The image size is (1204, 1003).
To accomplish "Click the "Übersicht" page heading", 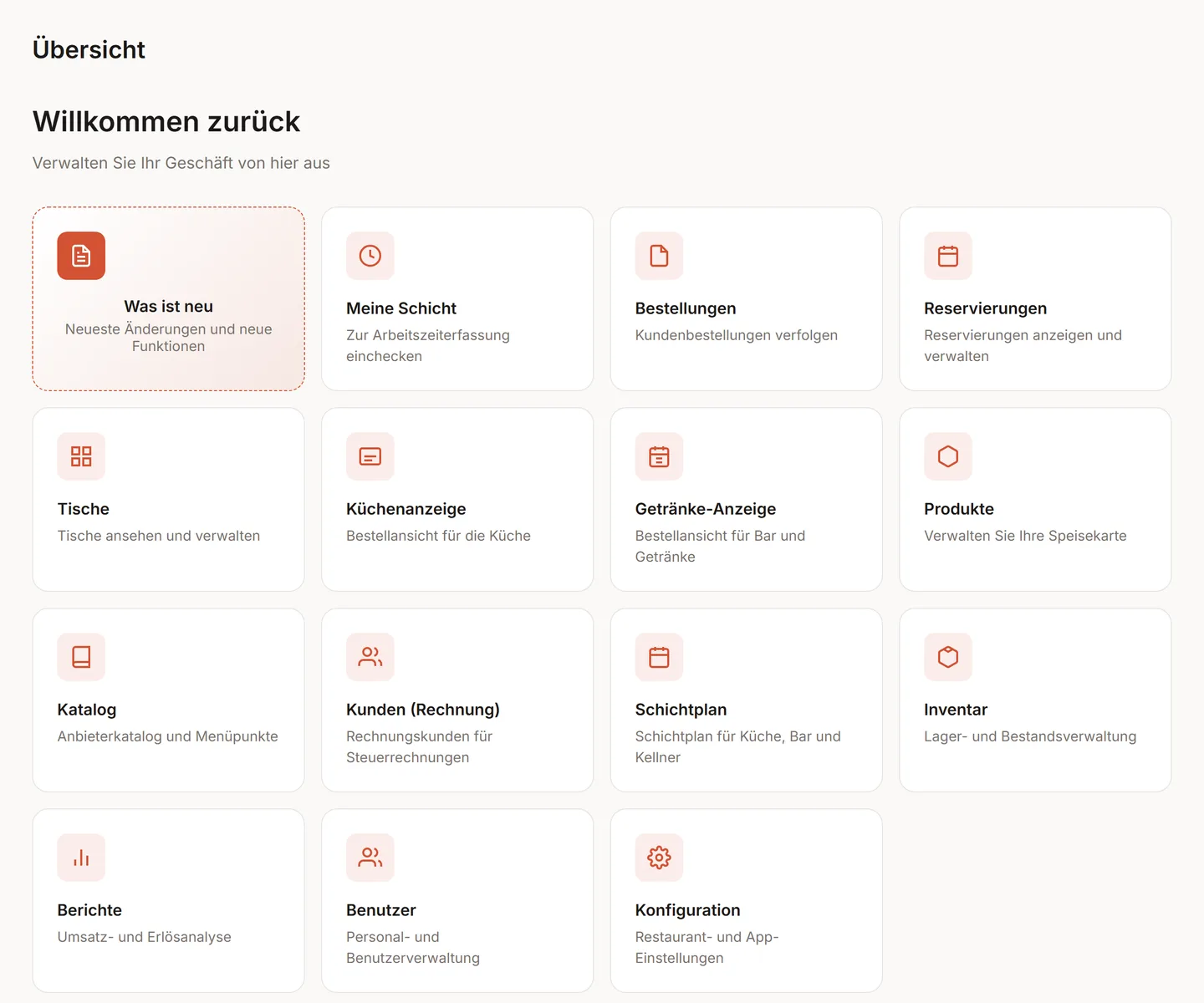I will (89, 49).
